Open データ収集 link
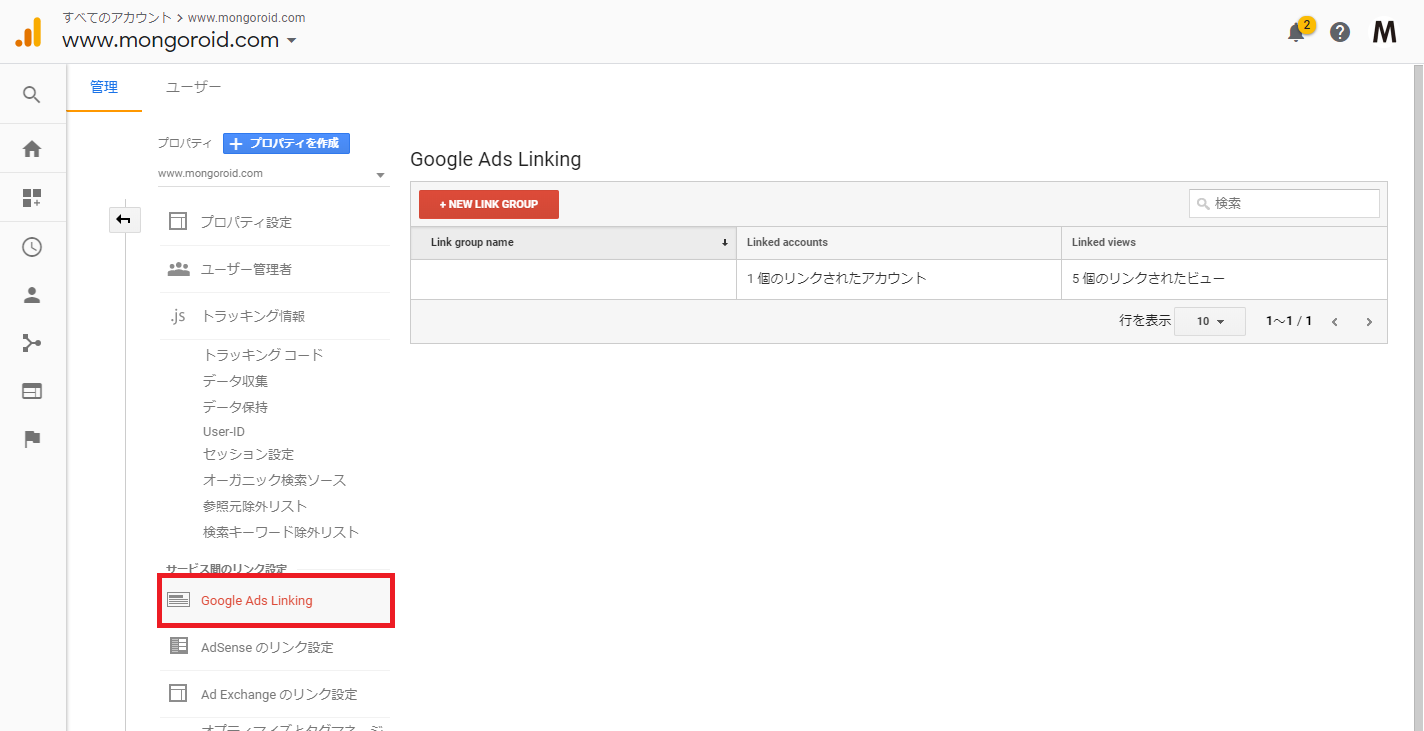Image resolution: width=1424 pixels, height=731 pixels. click(x=235, y=381)
